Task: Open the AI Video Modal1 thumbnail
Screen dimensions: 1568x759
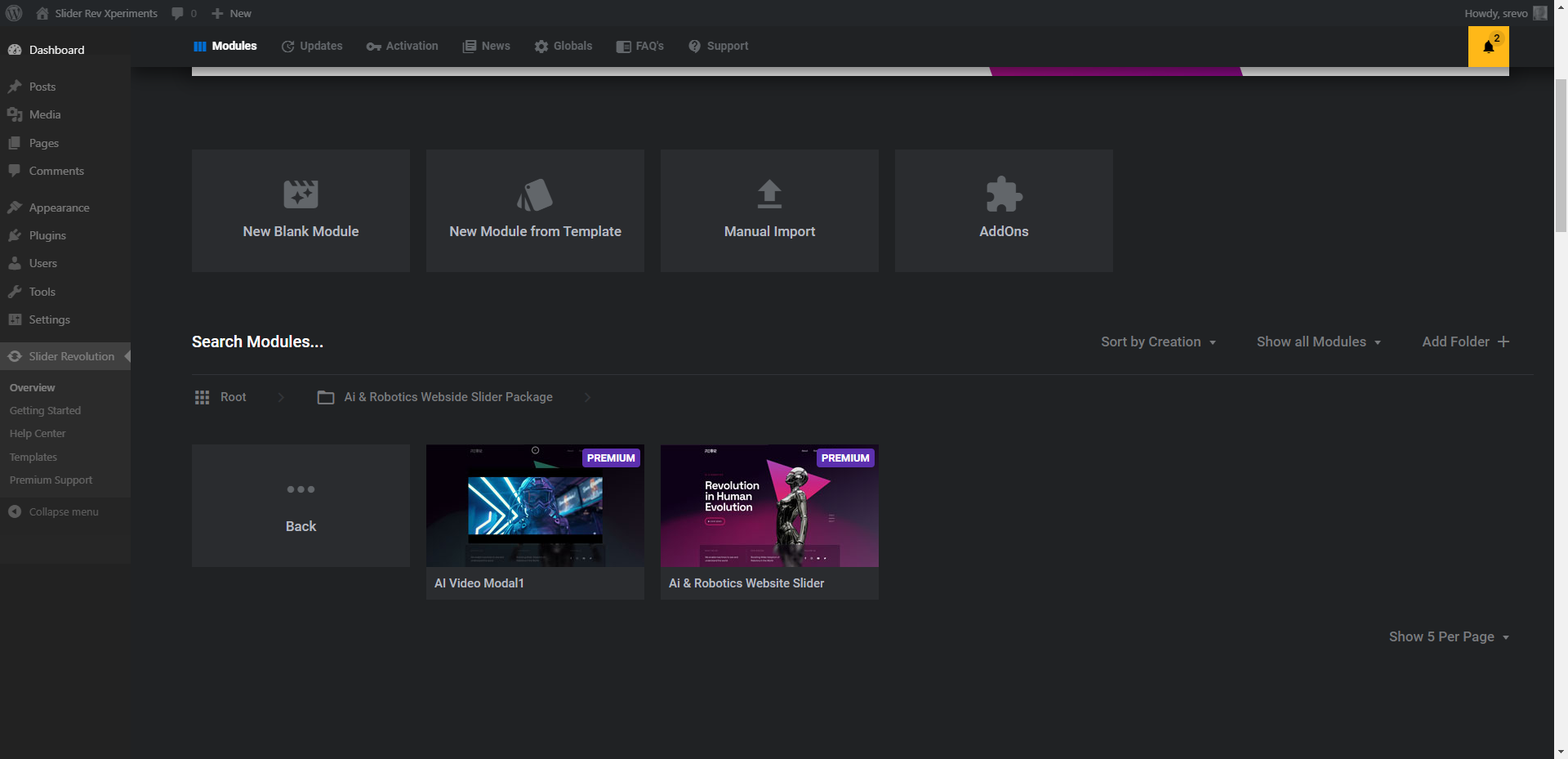Action: coord(535,506)
